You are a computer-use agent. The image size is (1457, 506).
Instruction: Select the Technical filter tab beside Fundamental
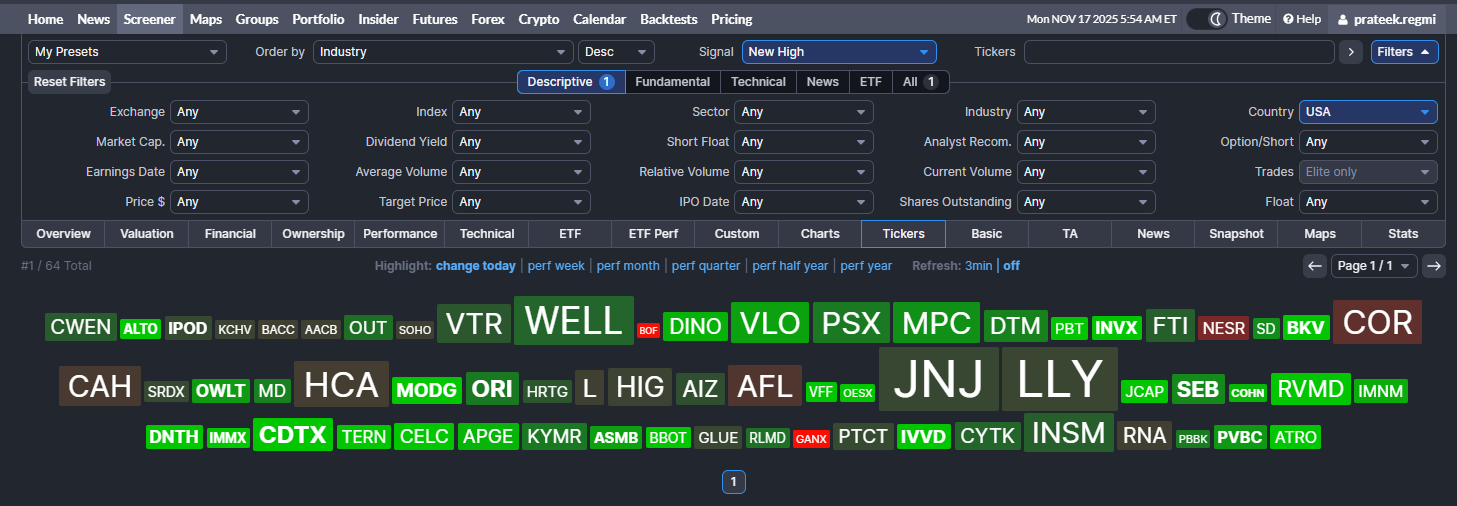[x=758, y=82]
